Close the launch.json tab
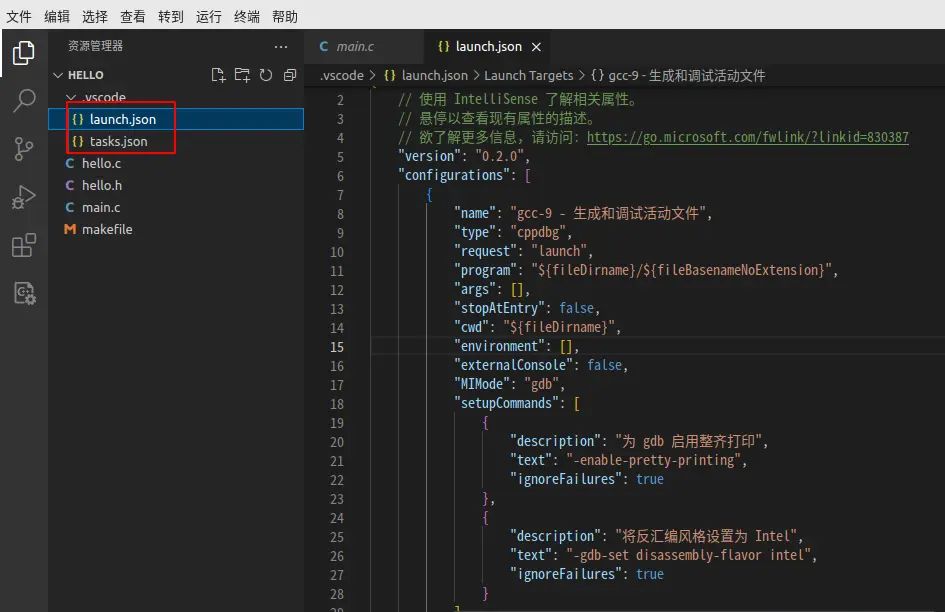Viewport: 945px width, 612px height. (x=536, y=46)
